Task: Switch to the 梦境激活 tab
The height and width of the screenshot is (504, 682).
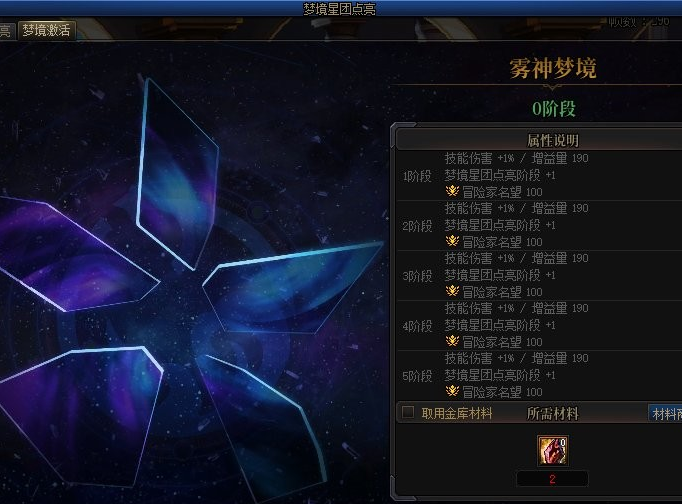Action: pos(47,30)
